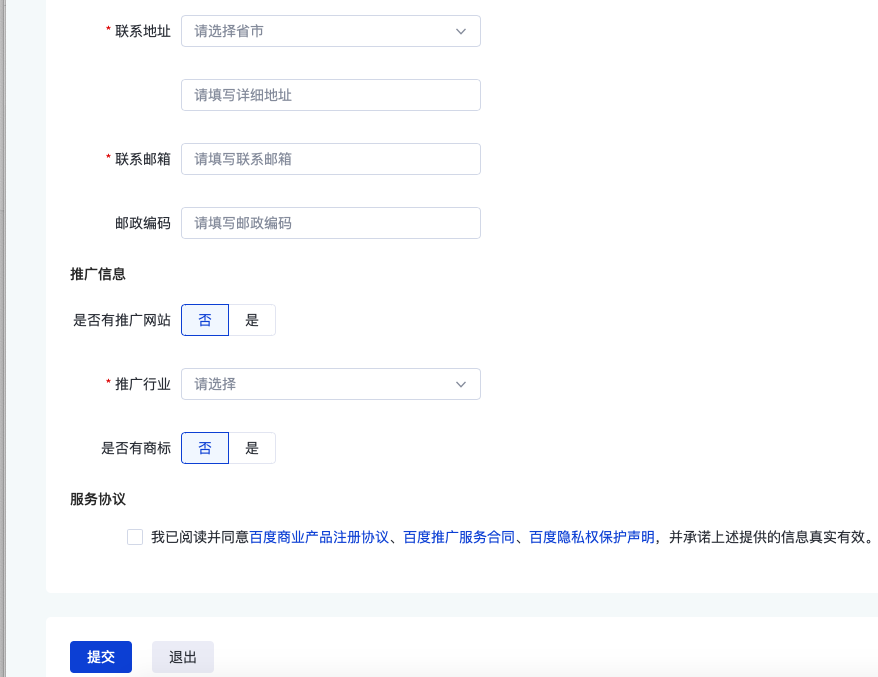Click the 提交 submit button
The image size is (878, 677).
(x=100, y=657)
